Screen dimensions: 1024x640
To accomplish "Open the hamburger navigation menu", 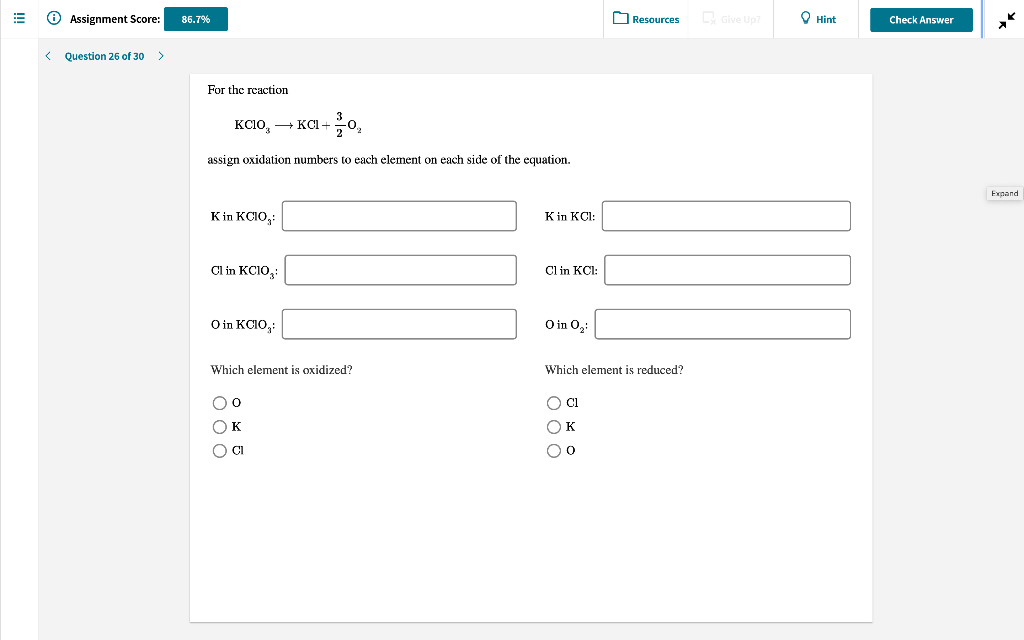I will 18,18.
